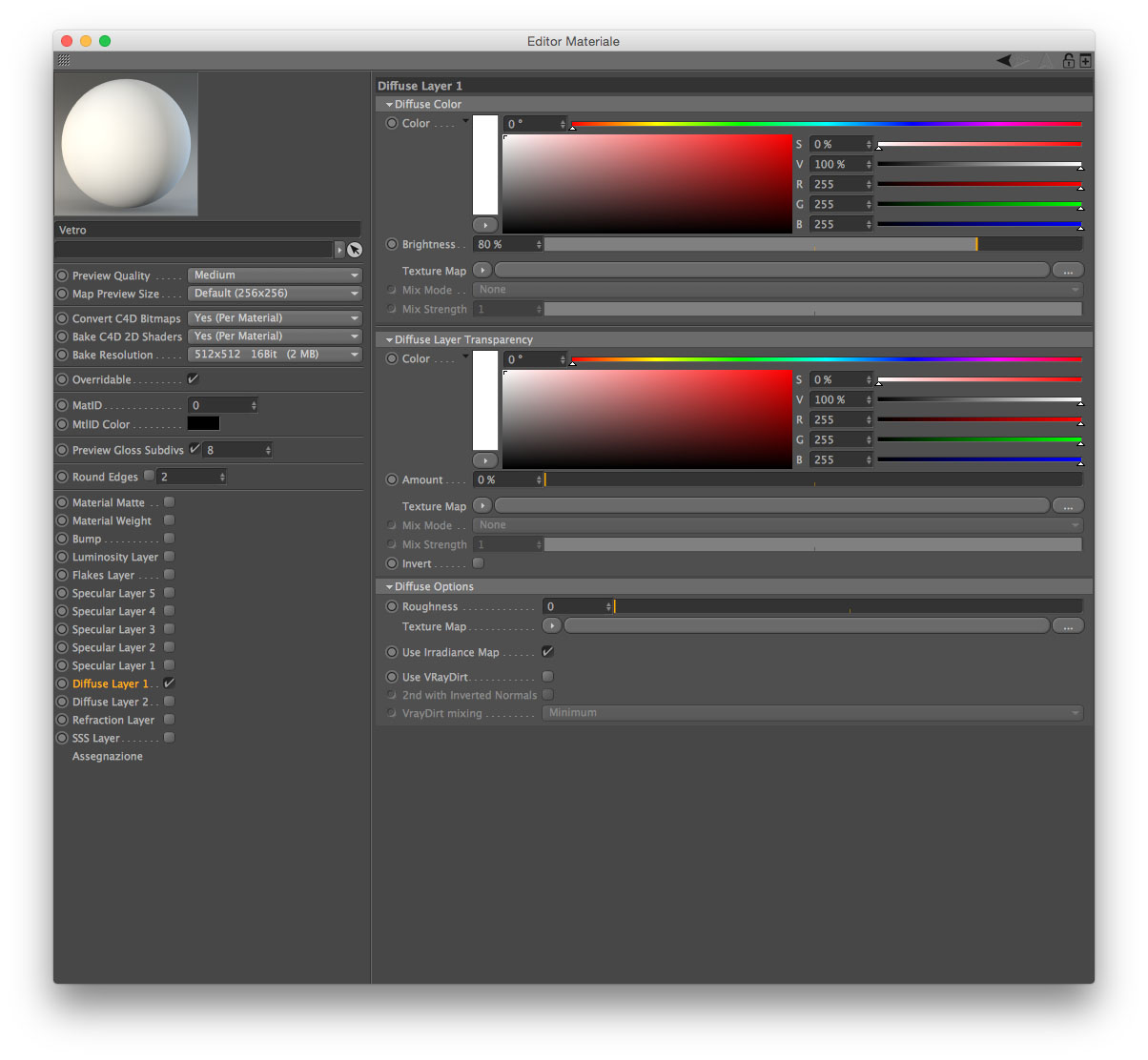1148x1060 pixels.
Task: Click the cursor pick icon under Vetro
Action: pyautogui.click(x=355, y=250)
